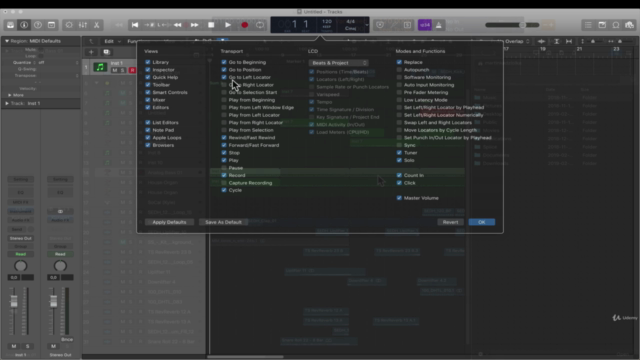Uncheck the Apple Loops checkbox

[x=148, y=138]
